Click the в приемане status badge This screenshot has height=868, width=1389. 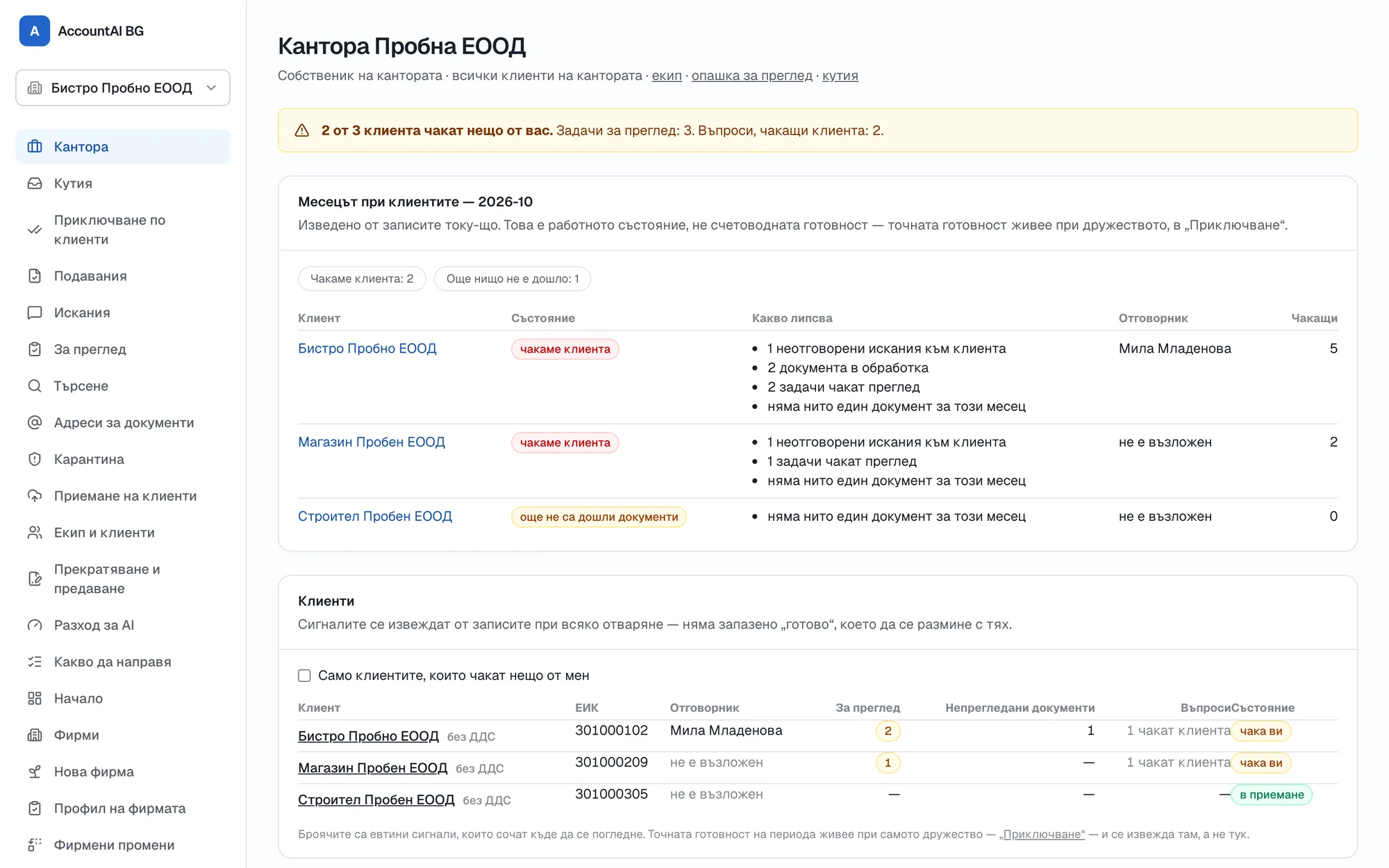(1272, 795)
